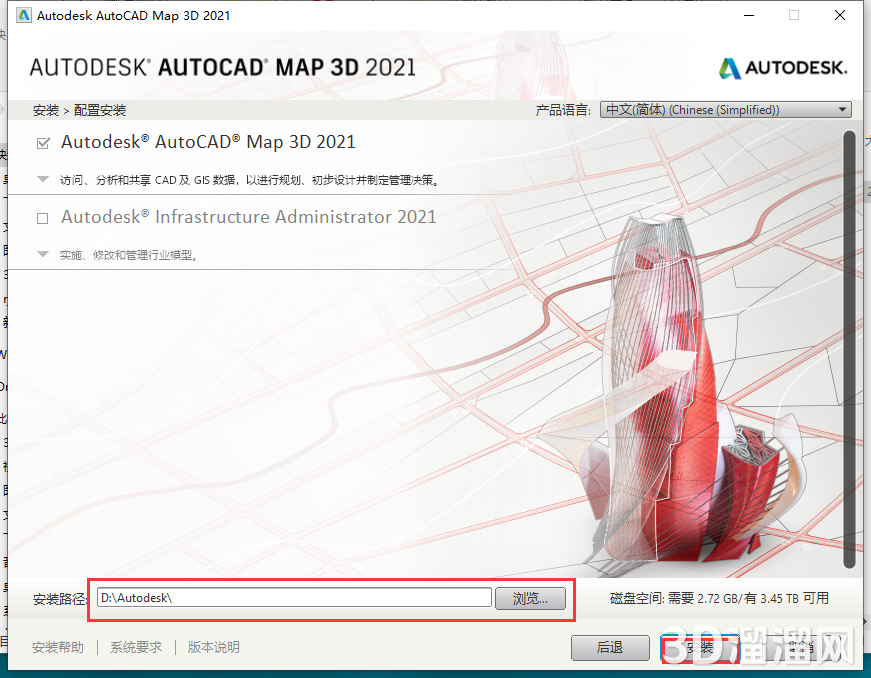This screenshot has width=871, height=678.
Task: Enable the Autodesk Infrastructure Administrator 2021 checkbox
Action: click(x=42, y=218)
